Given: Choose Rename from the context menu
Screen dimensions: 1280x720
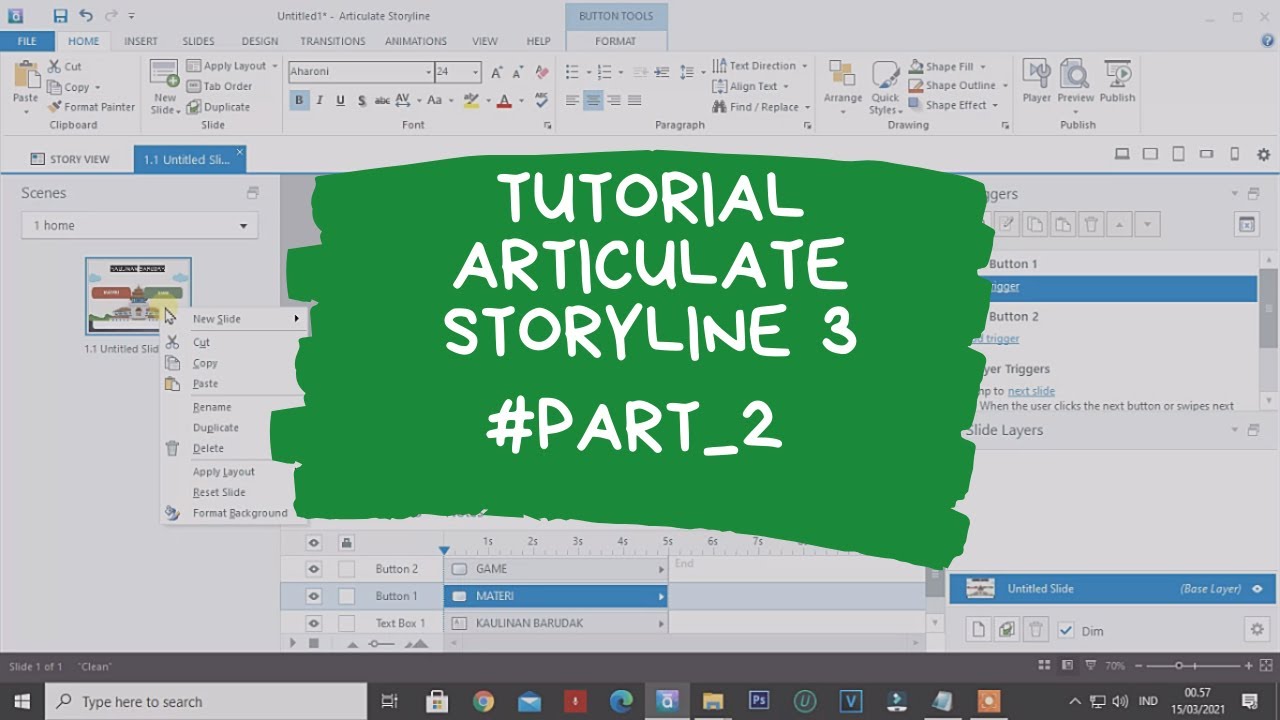Looking at the screenshot, I should pyautogui.click(x=212, y=407).
